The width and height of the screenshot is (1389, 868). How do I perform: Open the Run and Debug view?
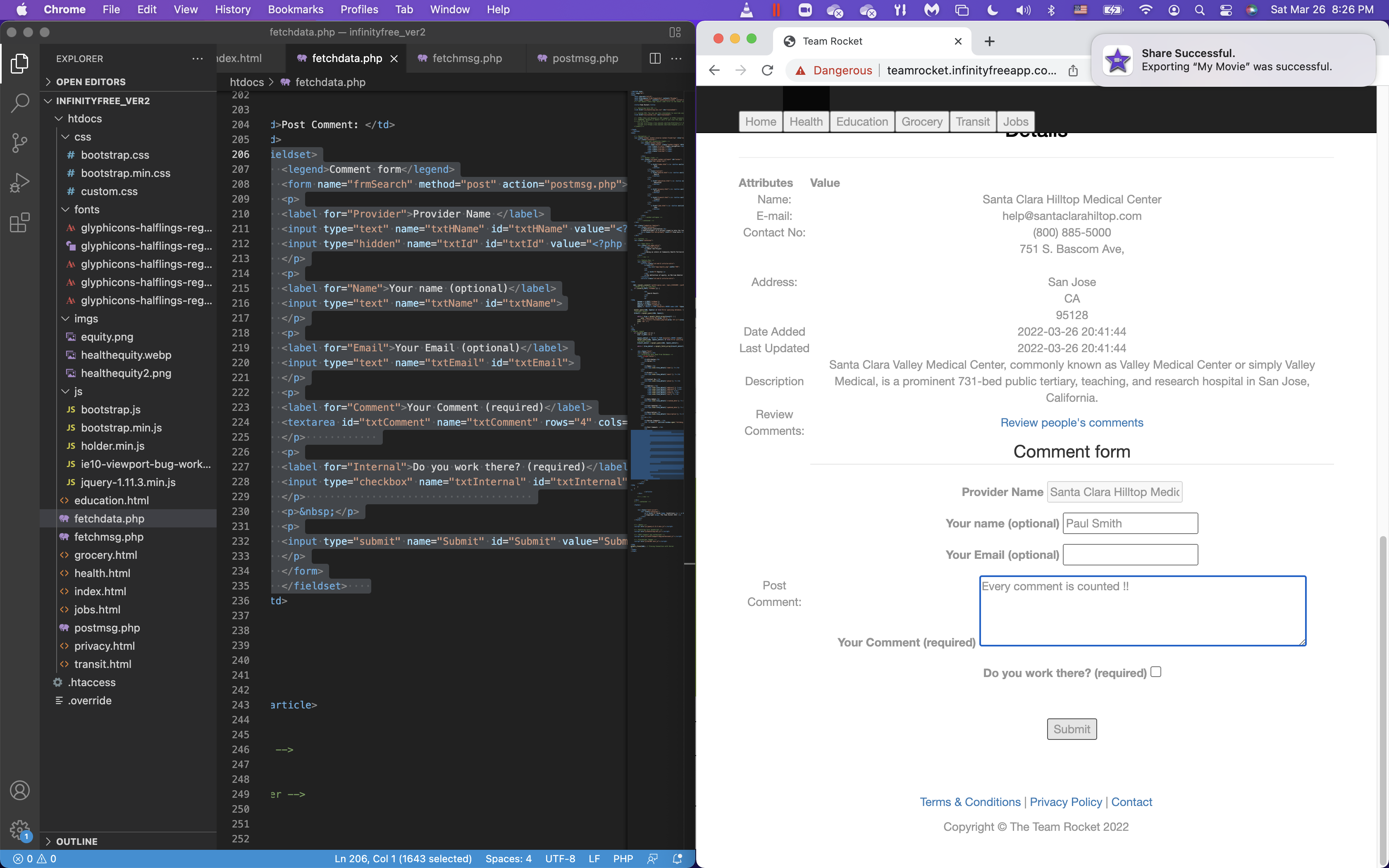coord(19,183)
